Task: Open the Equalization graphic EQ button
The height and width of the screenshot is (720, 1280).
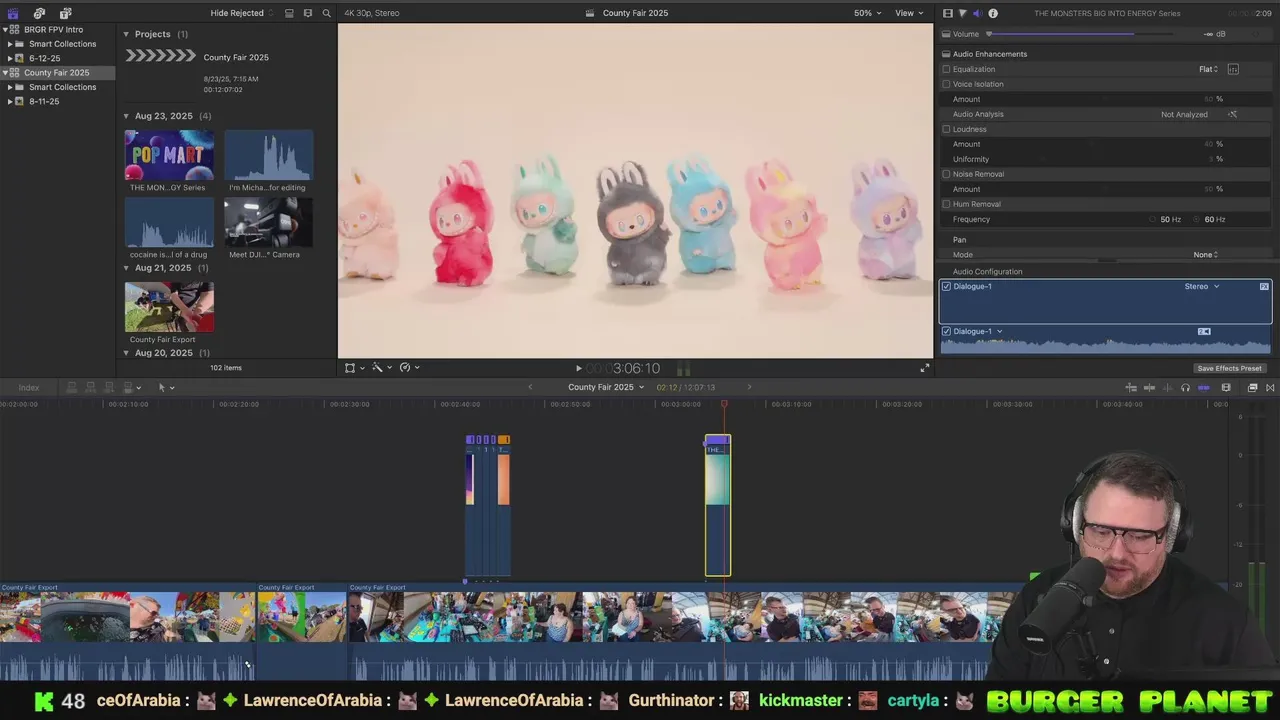Action: tap(1233, 69)
